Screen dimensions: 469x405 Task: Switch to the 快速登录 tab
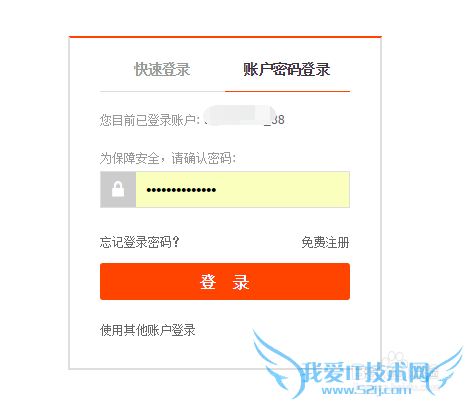pyautogui.click(x=162, y=69)
